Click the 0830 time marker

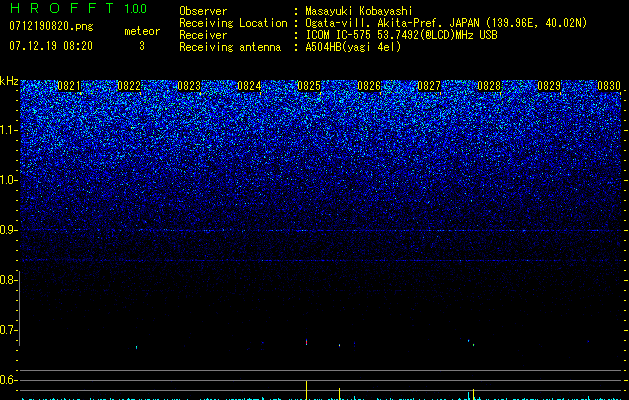tap(609, 86)
